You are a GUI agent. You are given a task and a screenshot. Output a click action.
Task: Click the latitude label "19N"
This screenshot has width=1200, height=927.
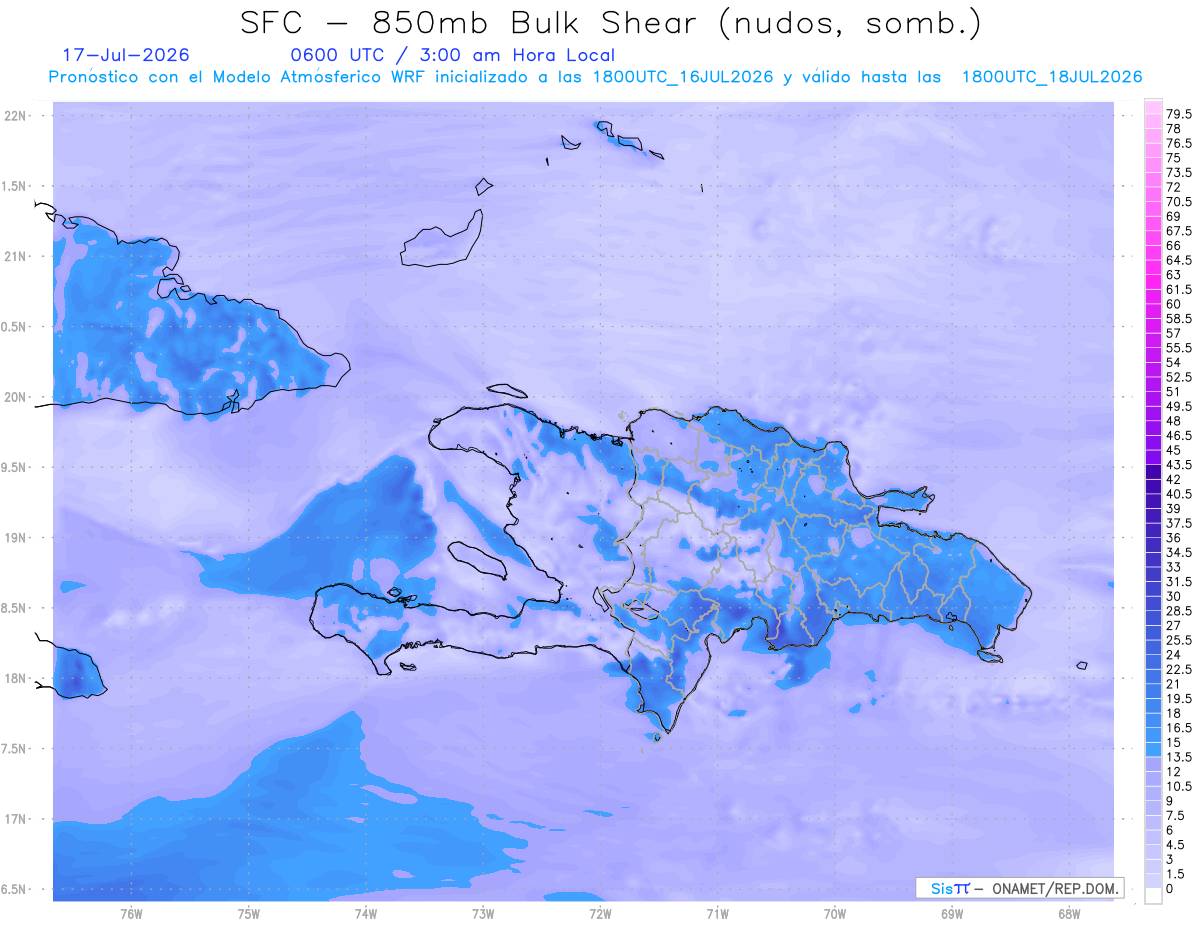pyautogui.click(x=16, y=538)
